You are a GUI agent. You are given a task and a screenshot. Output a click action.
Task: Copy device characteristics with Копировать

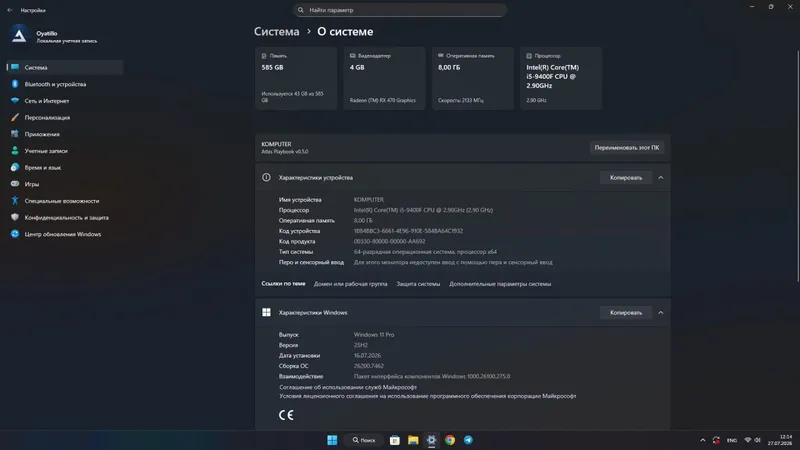(626, 178)
